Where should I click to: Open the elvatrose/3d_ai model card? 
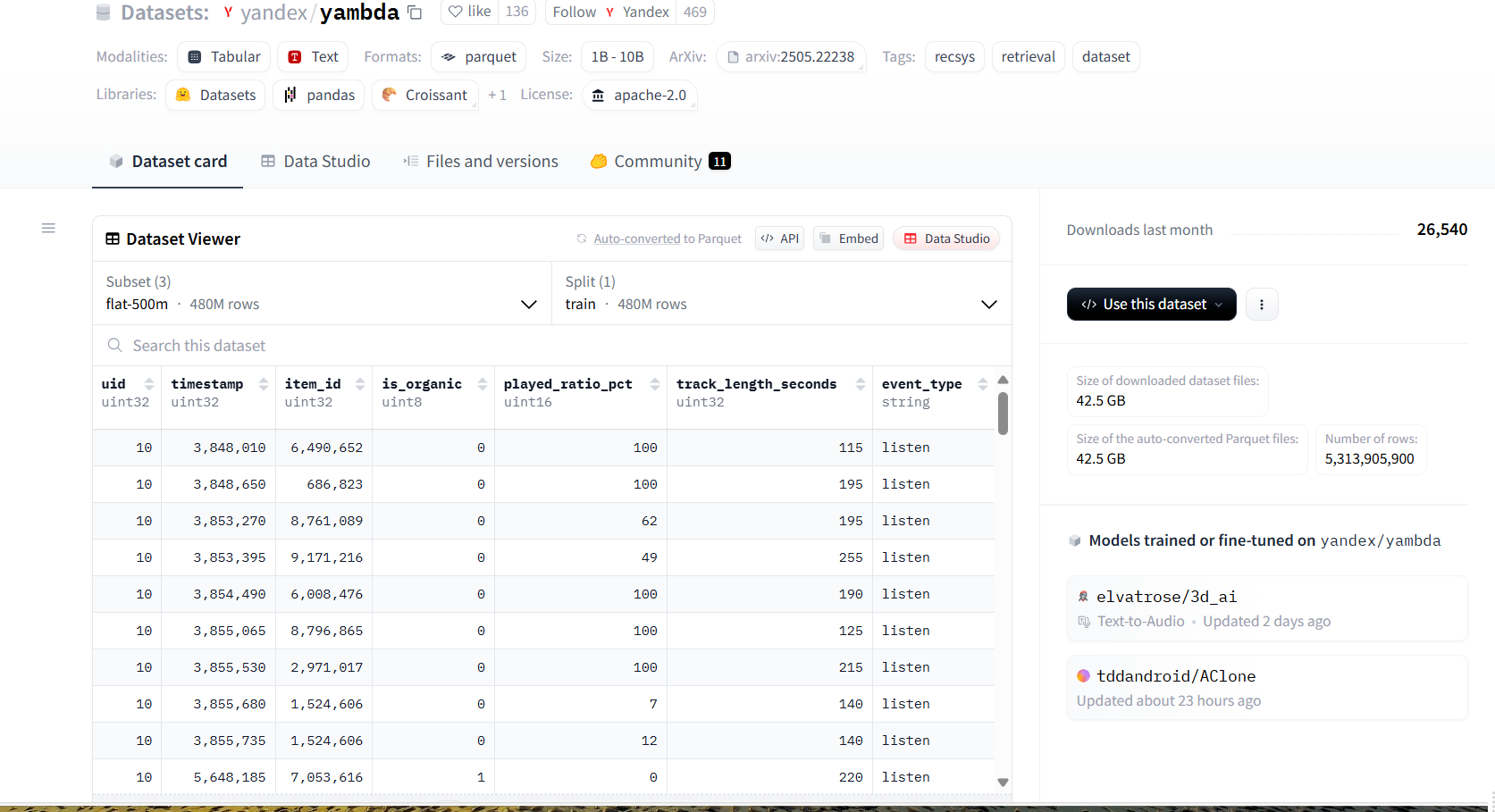click(1267, 608)
